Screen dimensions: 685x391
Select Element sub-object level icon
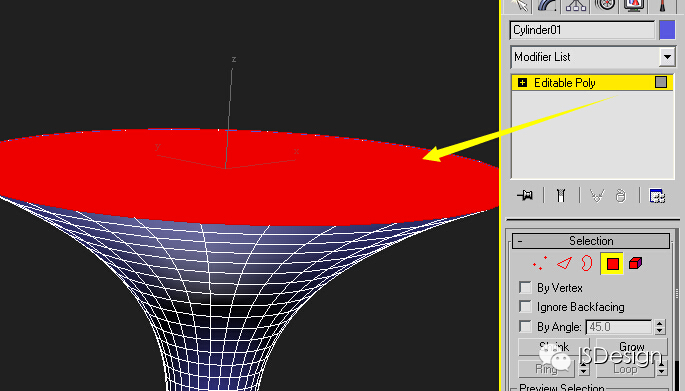(635, 263)
